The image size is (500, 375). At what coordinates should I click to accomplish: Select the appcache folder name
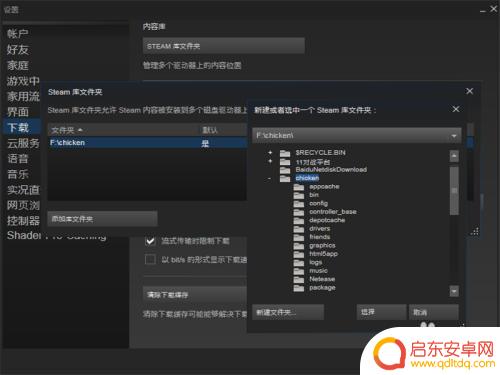click(x=324, y=187)
